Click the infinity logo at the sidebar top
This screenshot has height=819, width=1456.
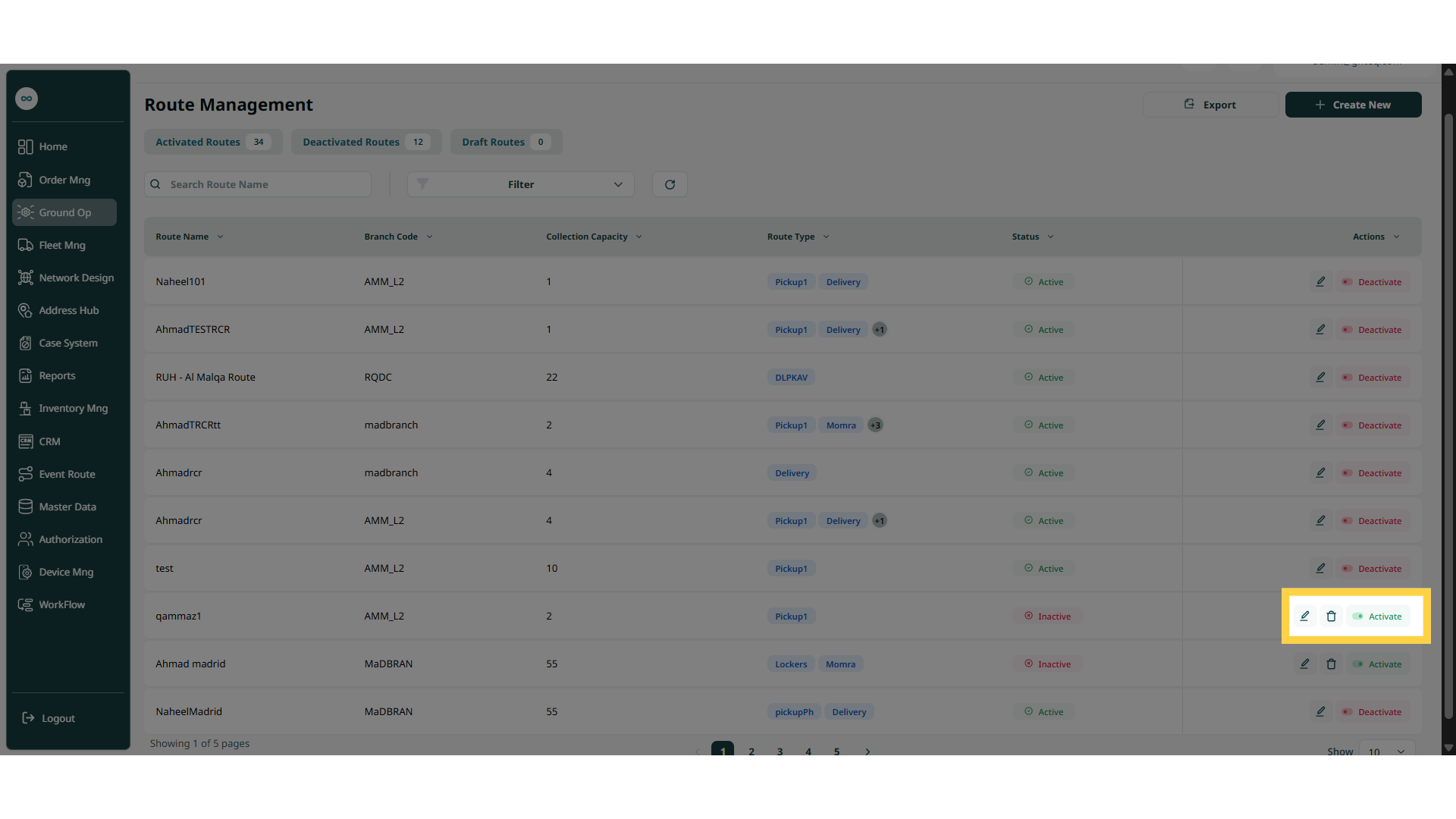pyautogui.click(x=27, y=99)
